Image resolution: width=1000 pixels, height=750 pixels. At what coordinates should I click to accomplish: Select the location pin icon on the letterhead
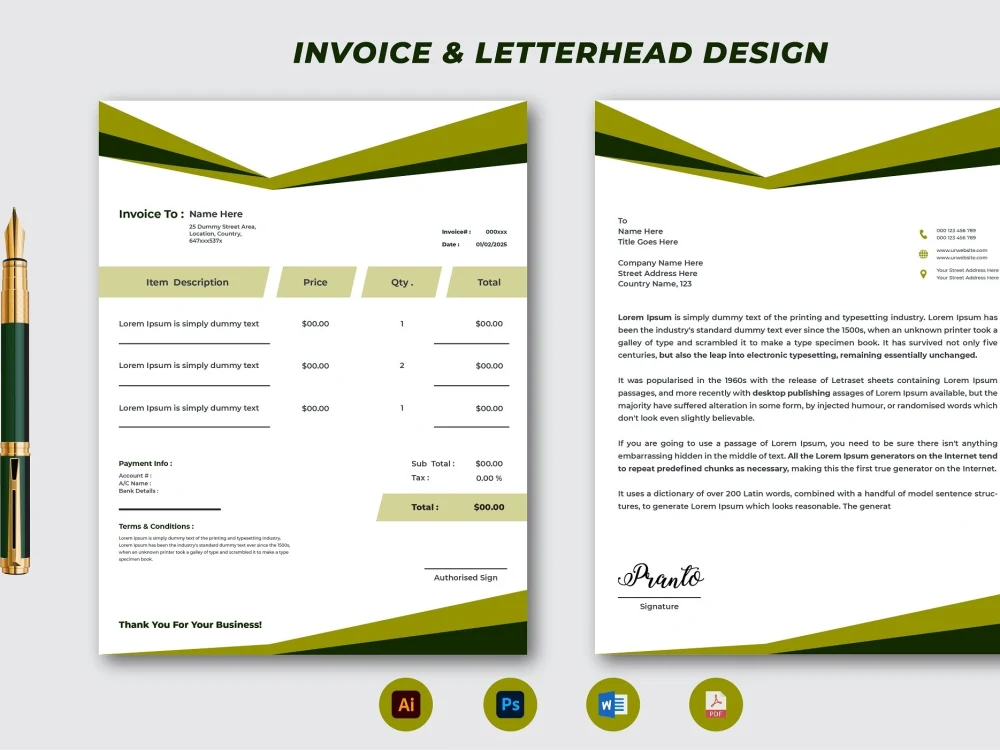[921, 273]
